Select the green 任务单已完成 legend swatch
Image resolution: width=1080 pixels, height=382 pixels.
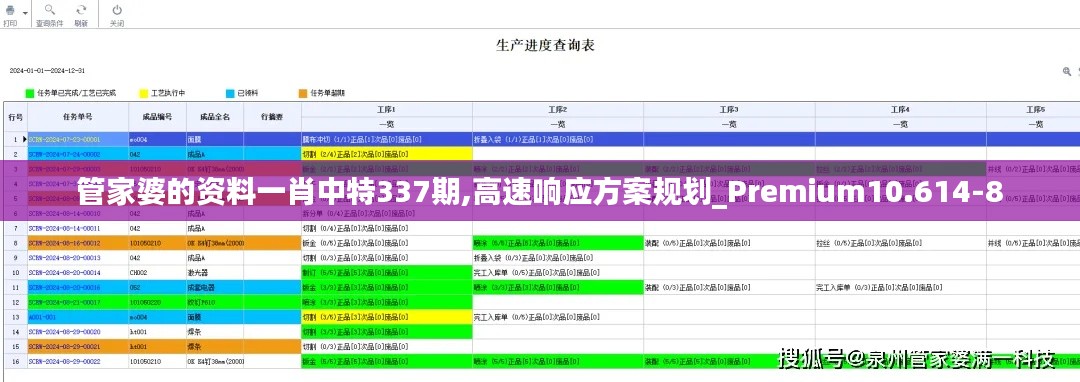[30, 93]
